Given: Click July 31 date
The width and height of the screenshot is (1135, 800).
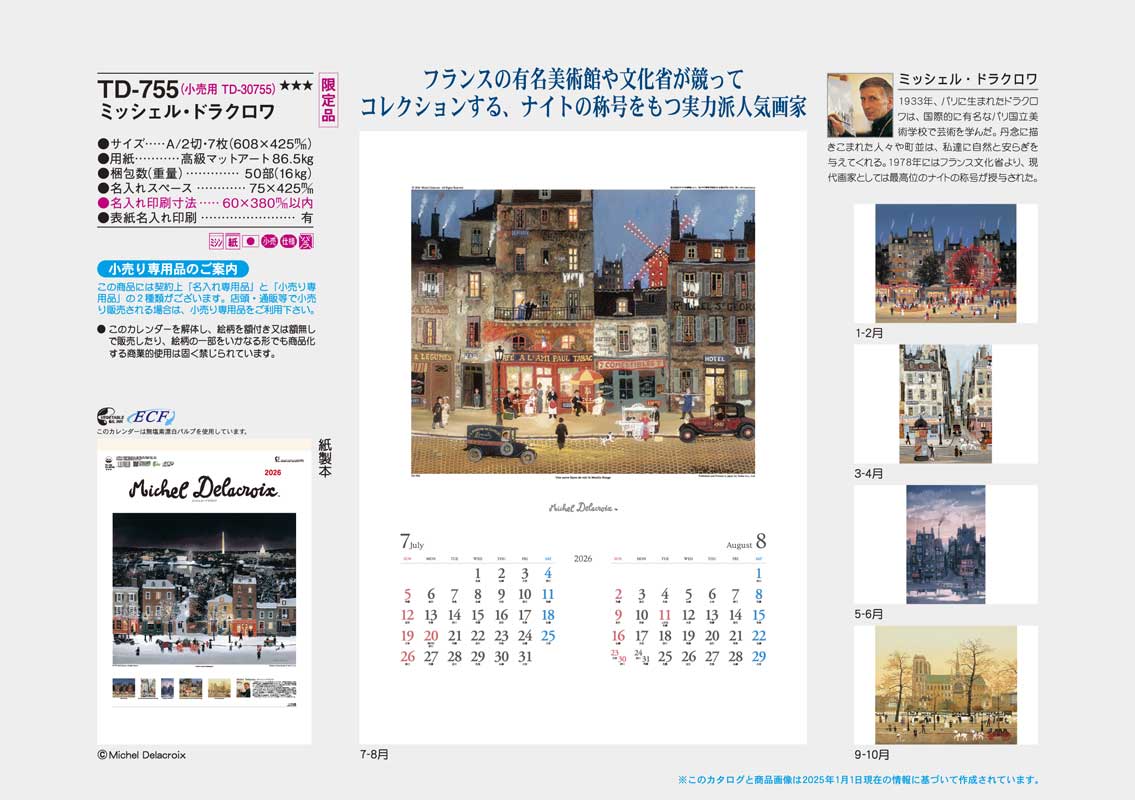Looking at the screenshot, I should [525, 657].
